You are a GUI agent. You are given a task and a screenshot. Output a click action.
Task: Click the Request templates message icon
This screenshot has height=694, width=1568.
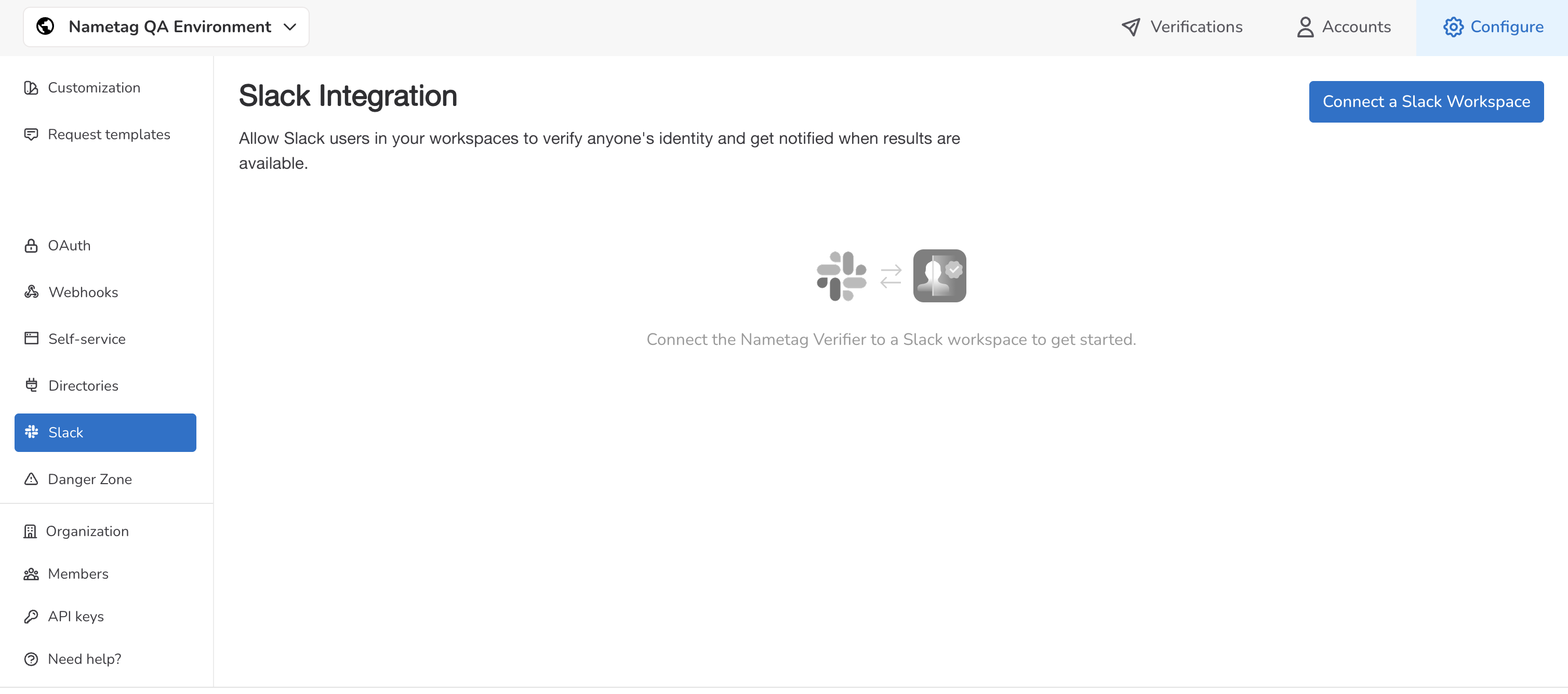(x=31, y=135)
